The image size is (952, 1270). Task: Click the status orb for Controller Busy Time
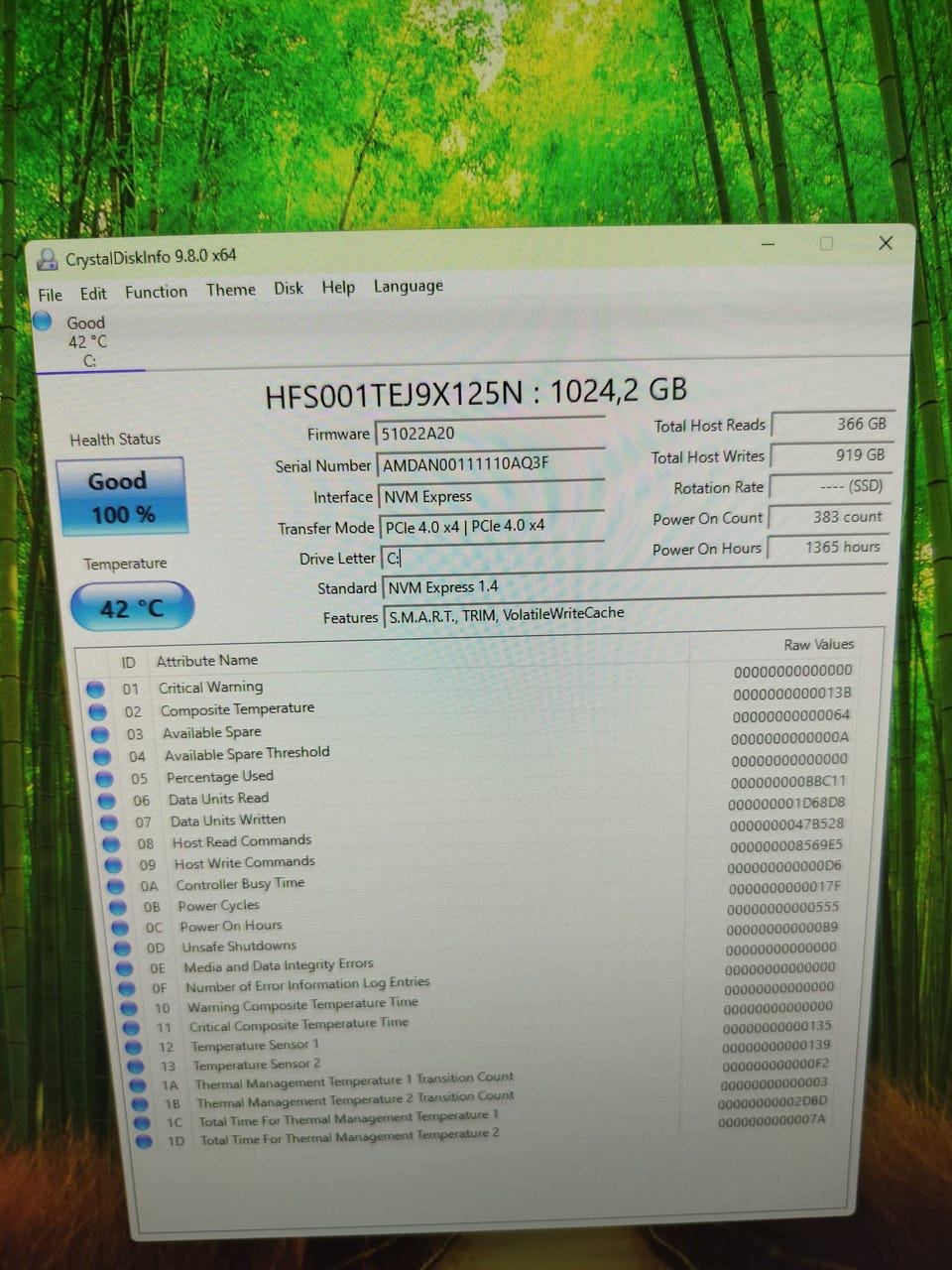[x=116, y=886]
